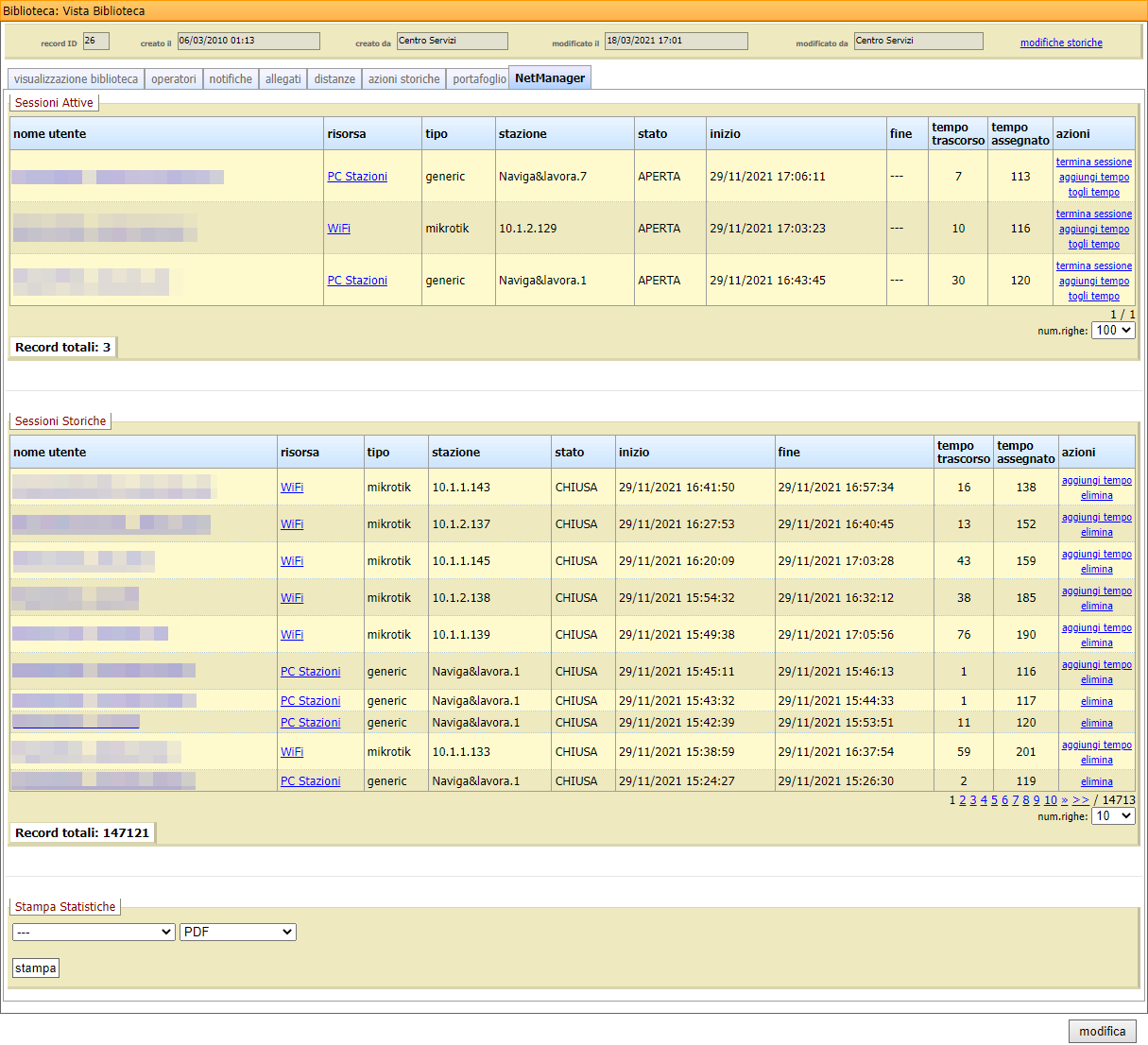Open WiFi resource link for station 10.1.1.143

coord(292,488)
